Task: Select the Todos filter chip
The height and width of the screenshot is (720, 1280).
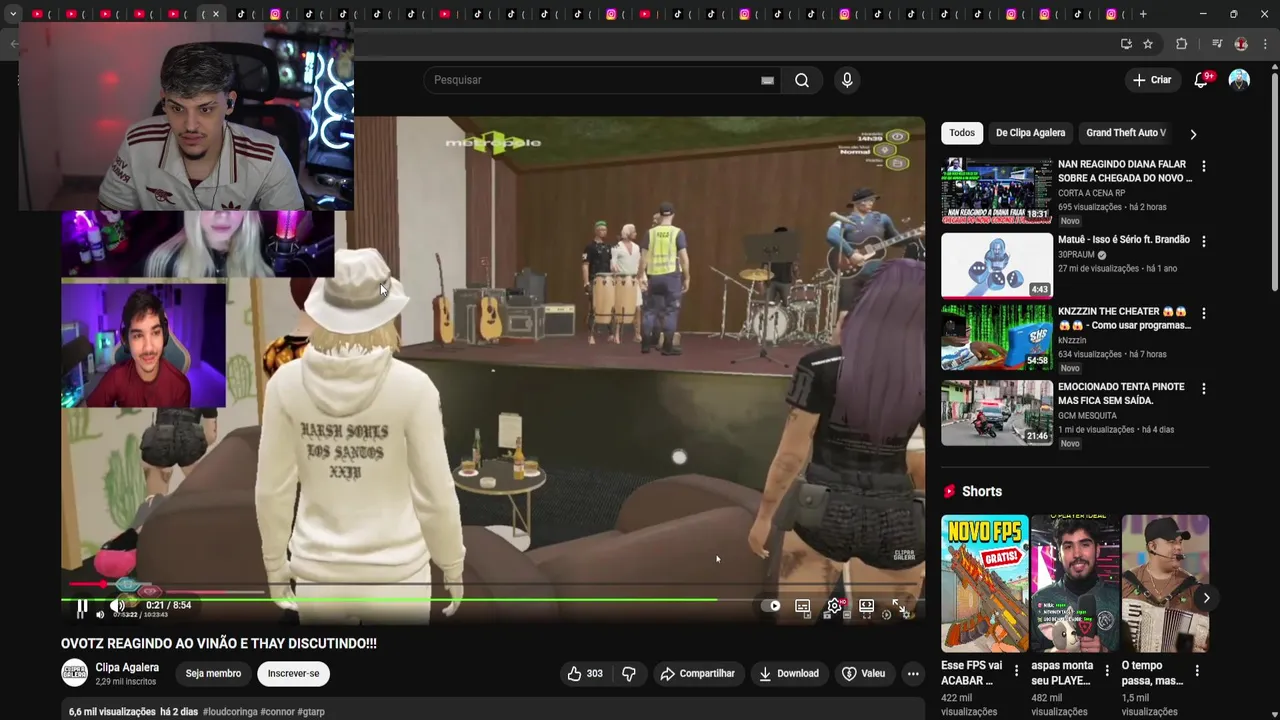Action: pos(962,133)
